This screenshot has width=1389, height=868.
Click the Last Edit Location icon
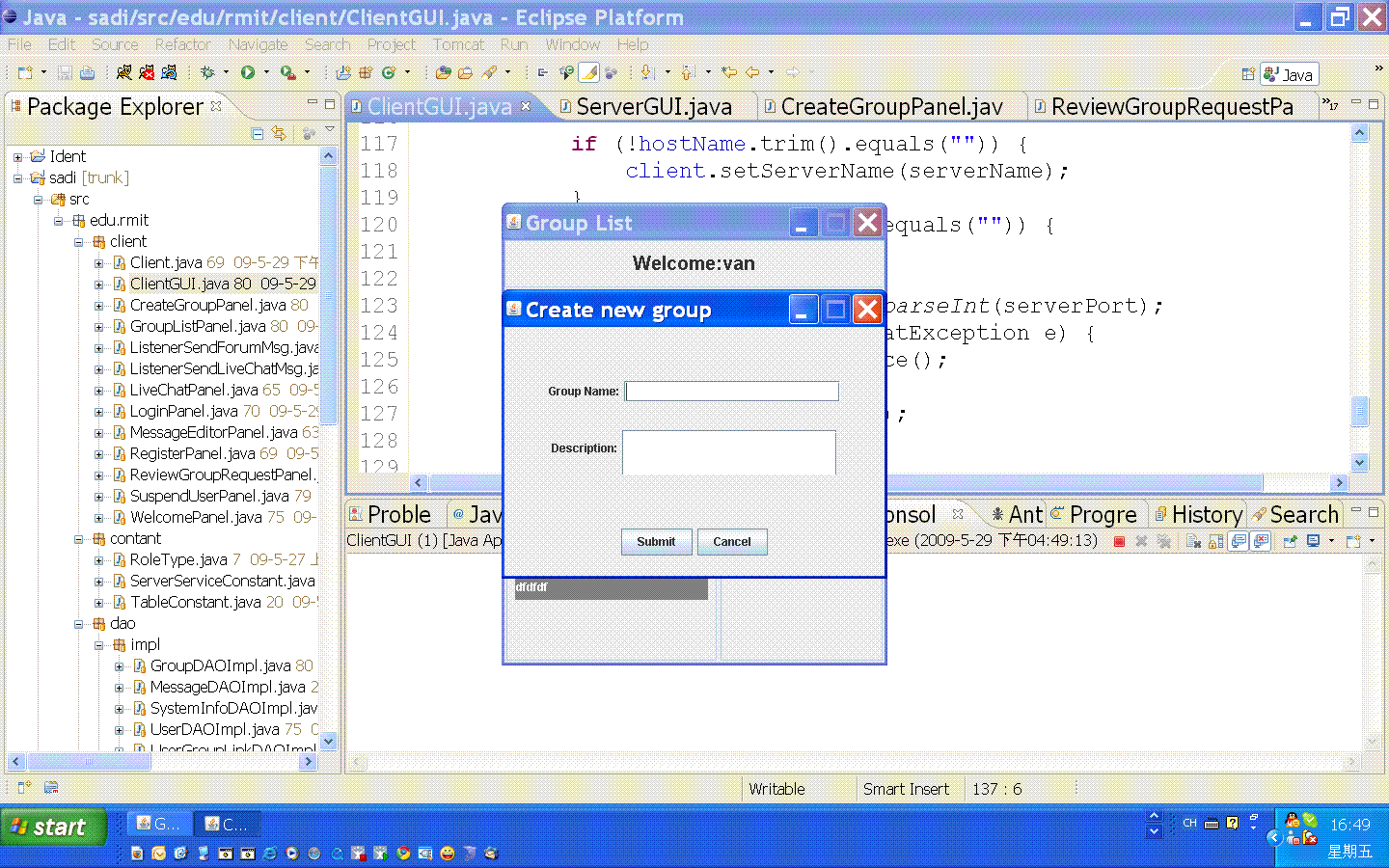pos(729,72)
